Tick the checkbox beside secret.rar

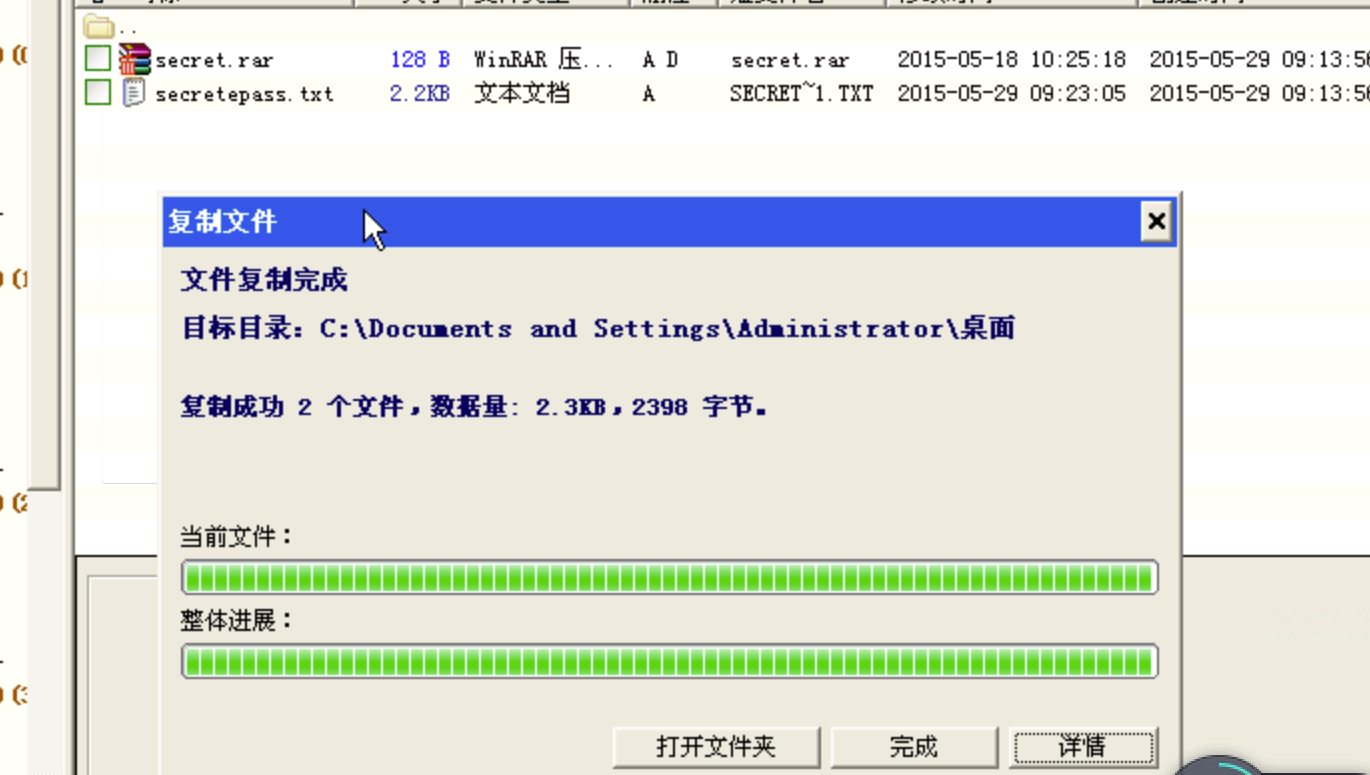96,59
